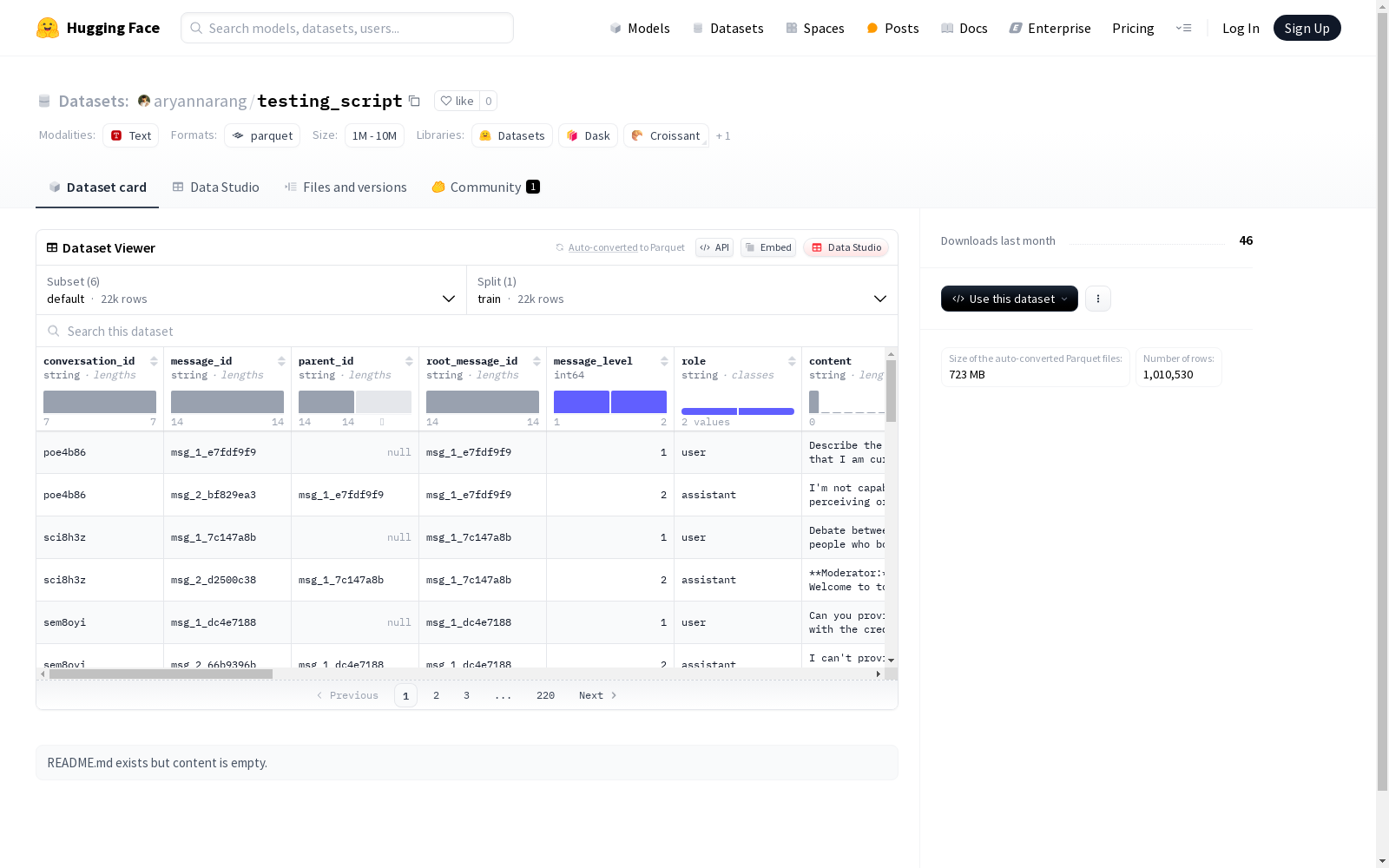Sort by role column arrows
1389x868 pixels.
click(792, 361)
